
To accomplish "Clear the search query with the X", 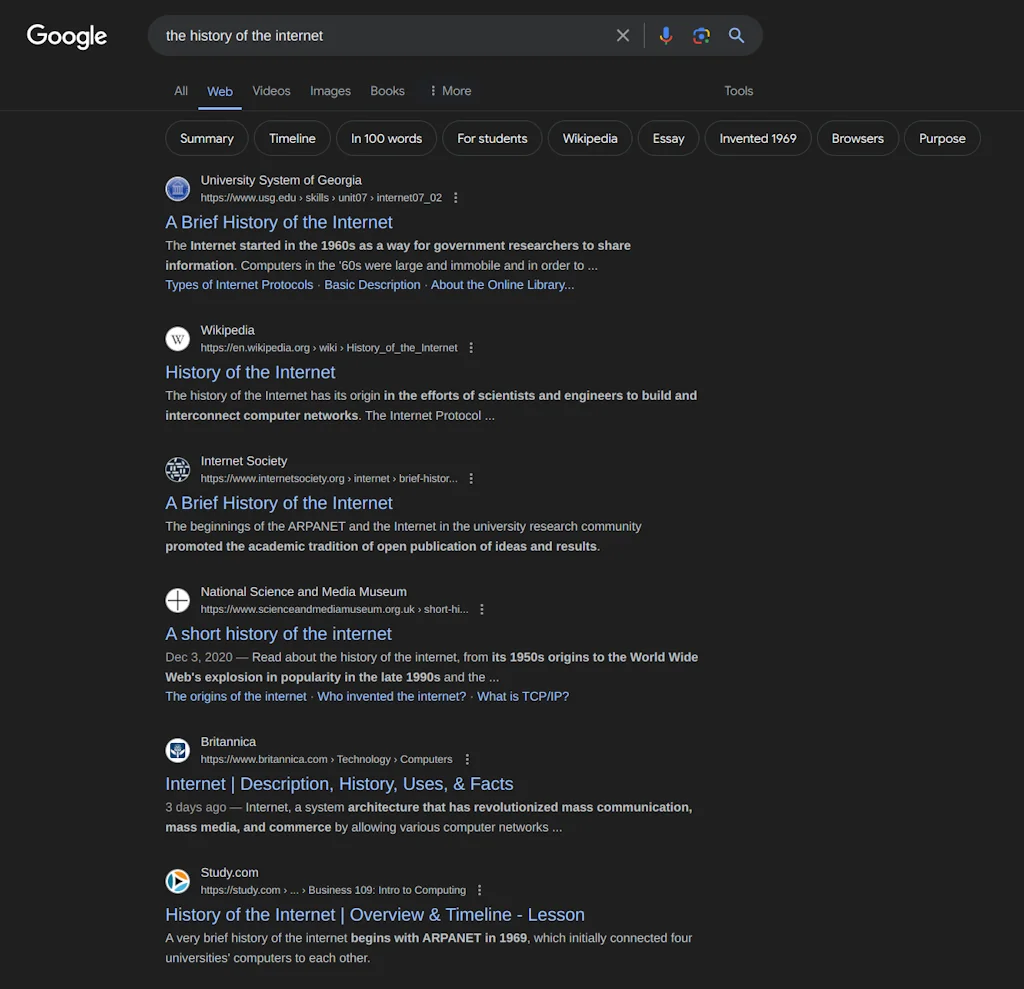I will coord(622,35).
